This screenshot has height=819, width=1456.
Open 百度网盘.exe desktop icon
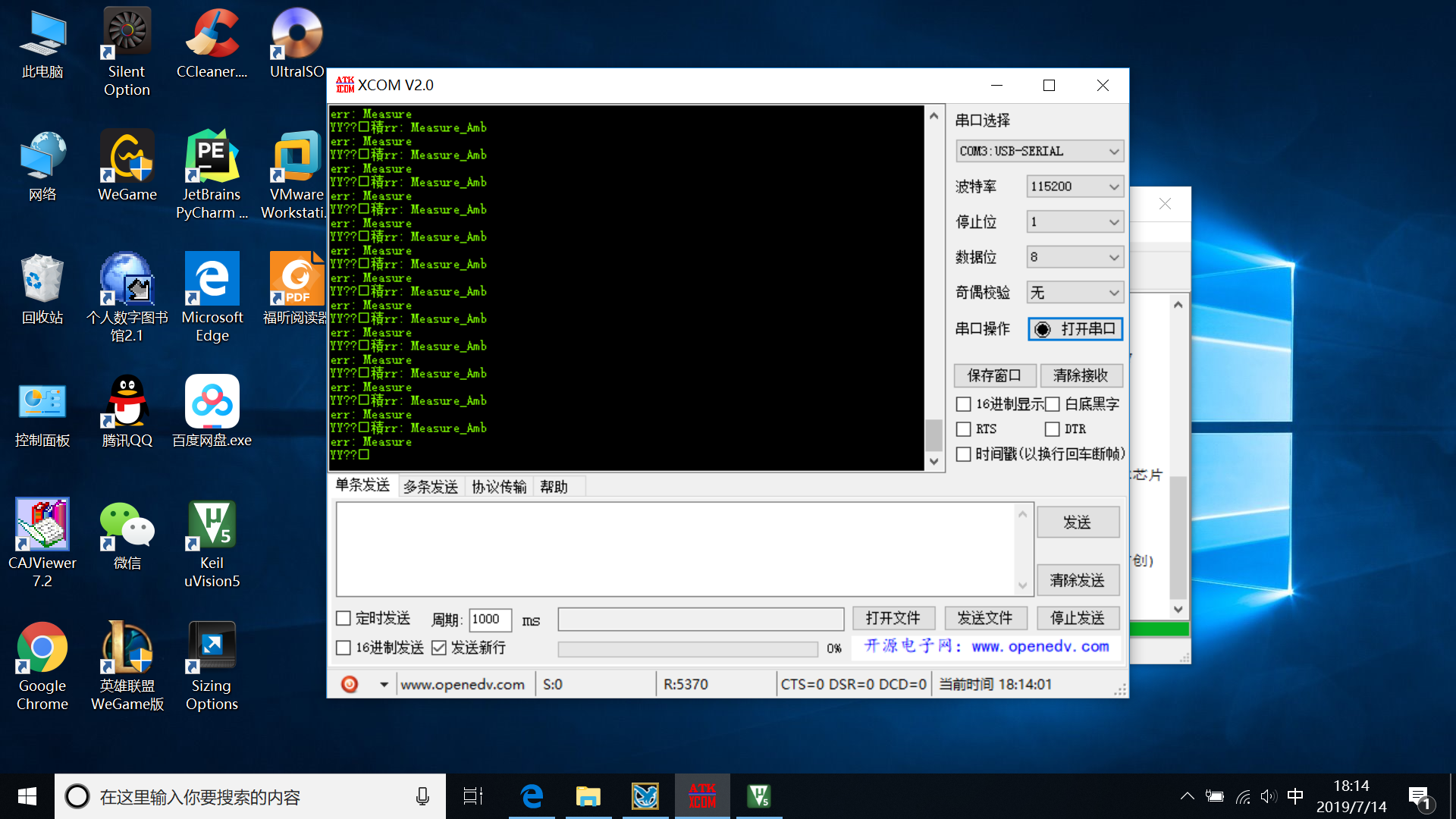[x=212, y=413]
